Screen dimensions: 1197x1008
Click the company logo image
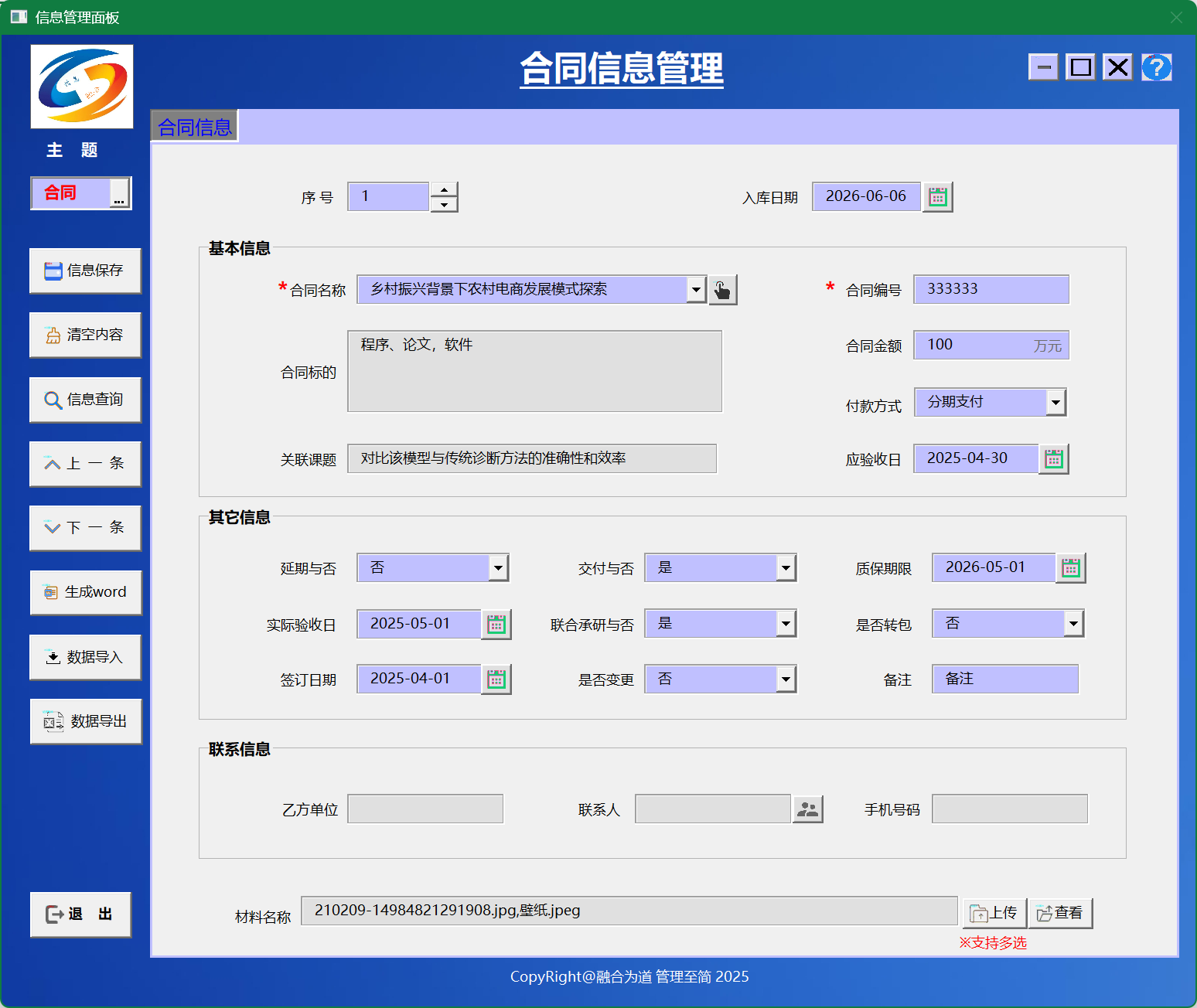pos(82,87)
